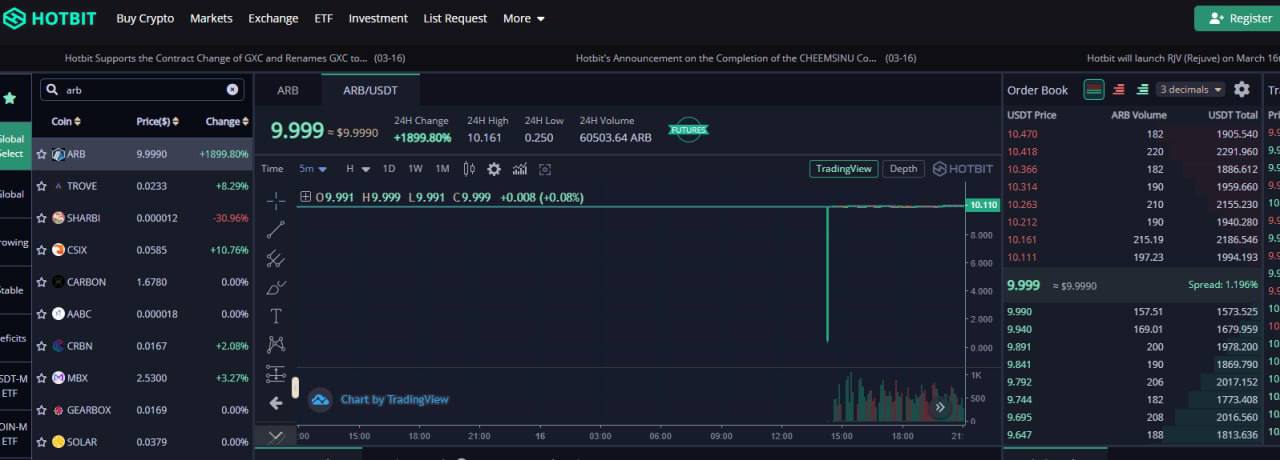Favorite the ARB coin star
1280x460 pixels.
click(42, 154)
